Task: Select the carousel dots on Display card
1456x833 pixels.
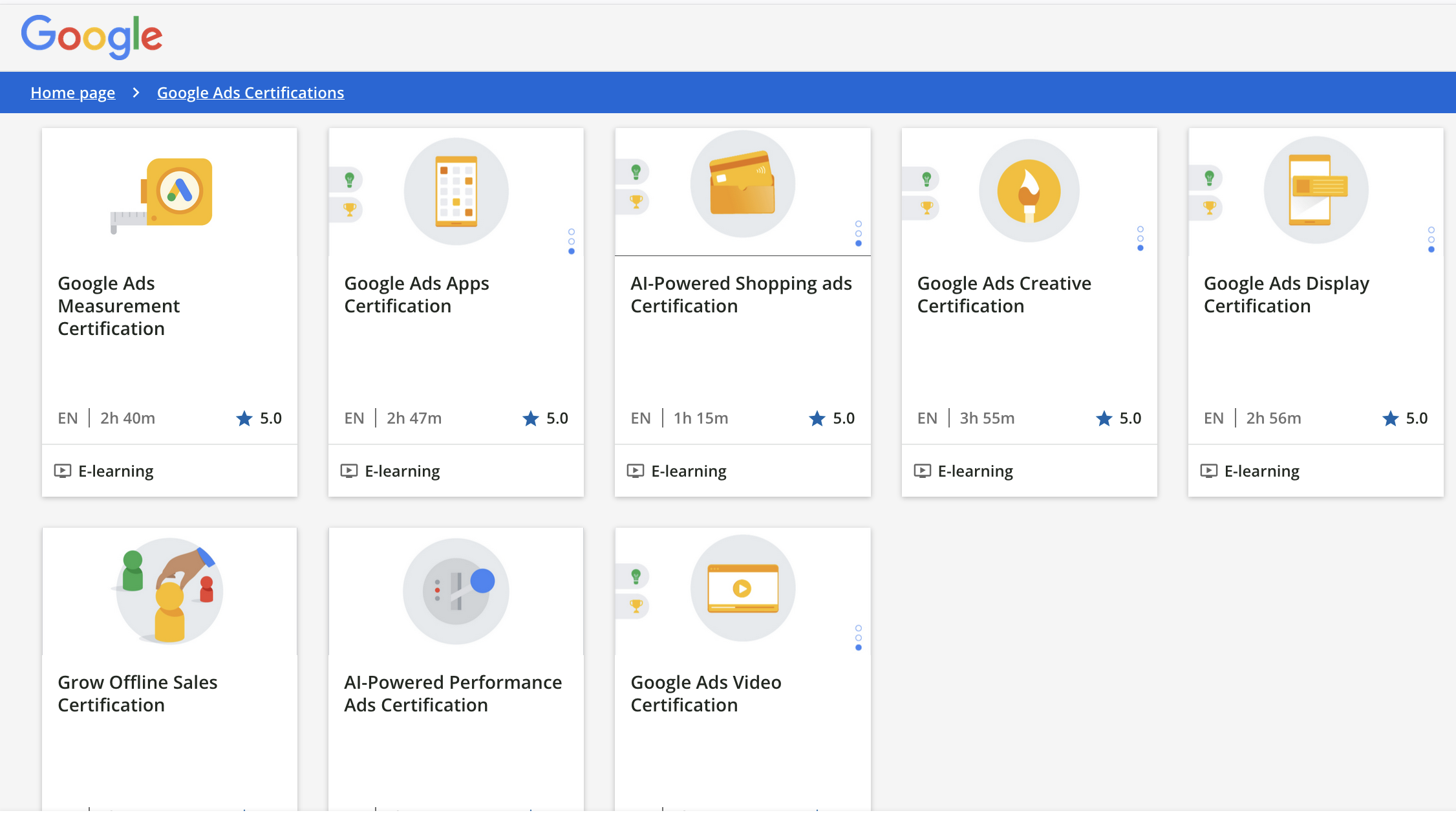Action: [x=1431, y=239]
